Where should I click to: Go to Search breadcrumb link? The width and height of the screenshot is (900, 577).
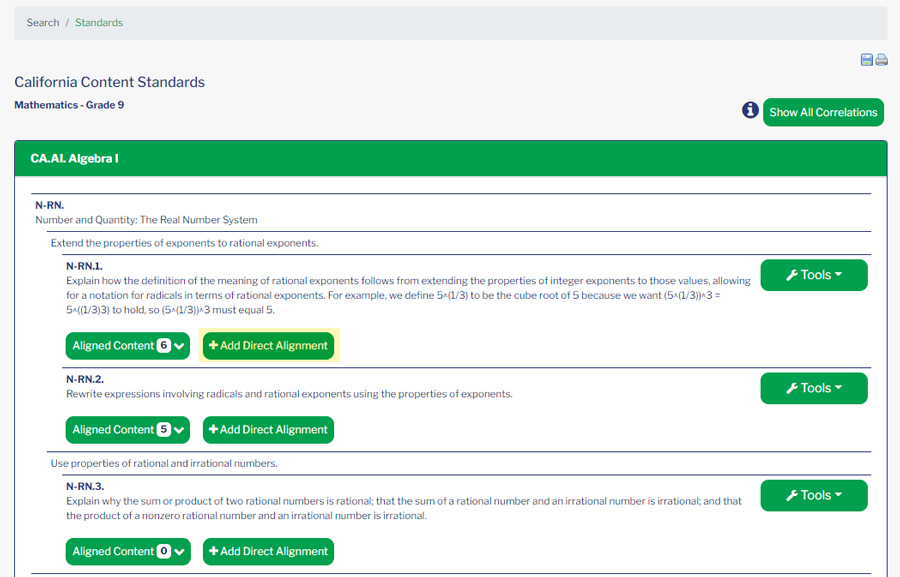43,22
